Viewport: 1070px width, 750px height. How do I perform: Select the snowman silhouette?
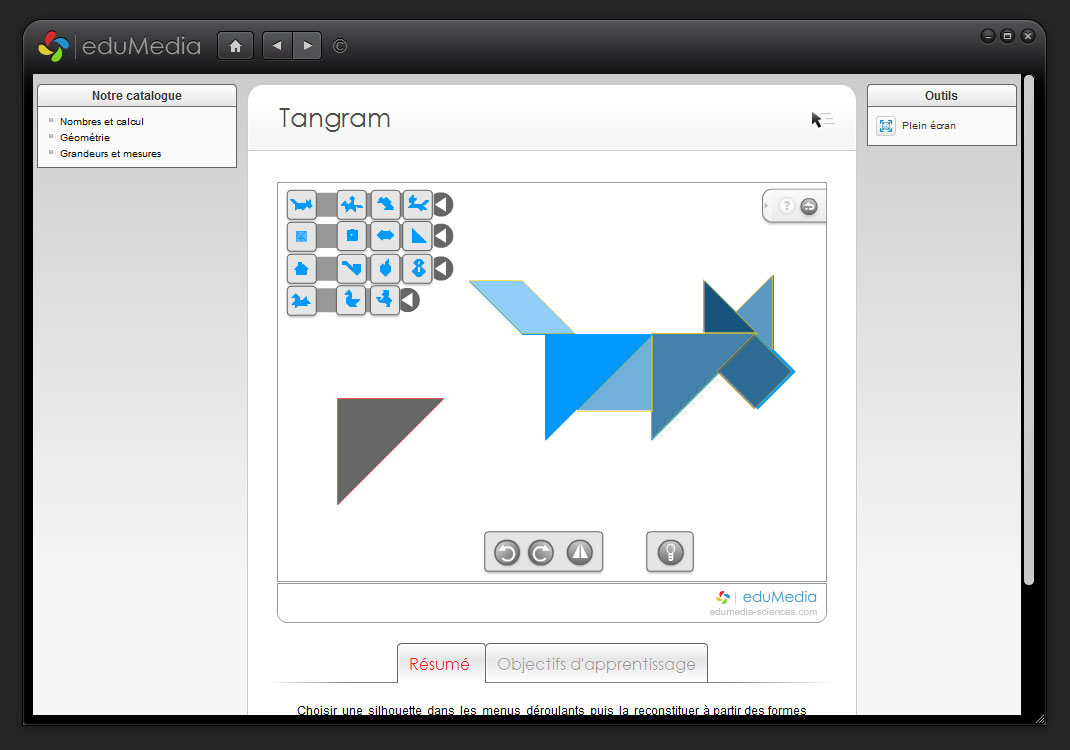coord(417,268)
